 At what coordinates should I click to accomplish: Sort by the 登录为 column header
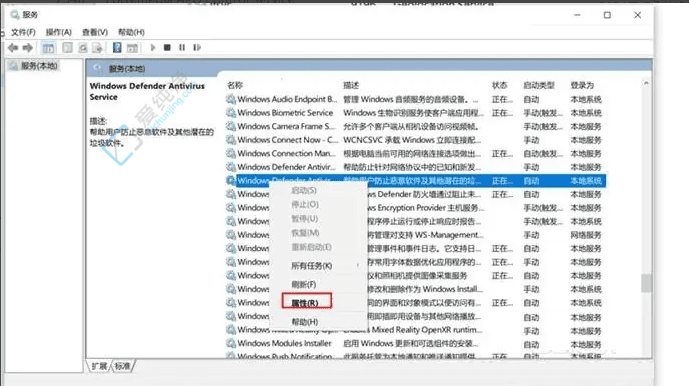582,85
